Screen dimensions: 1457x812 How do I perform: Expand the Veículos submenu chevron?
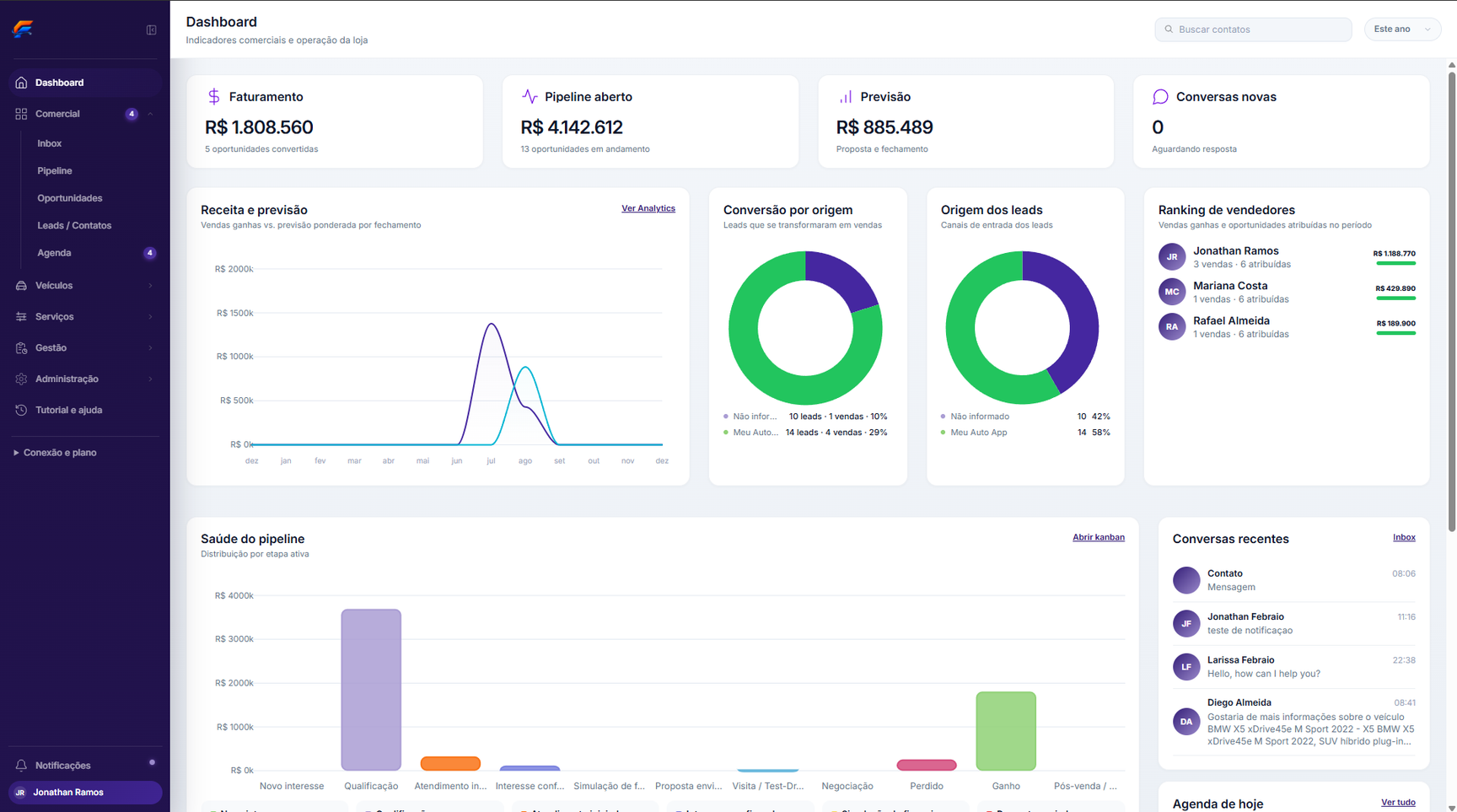151,286
